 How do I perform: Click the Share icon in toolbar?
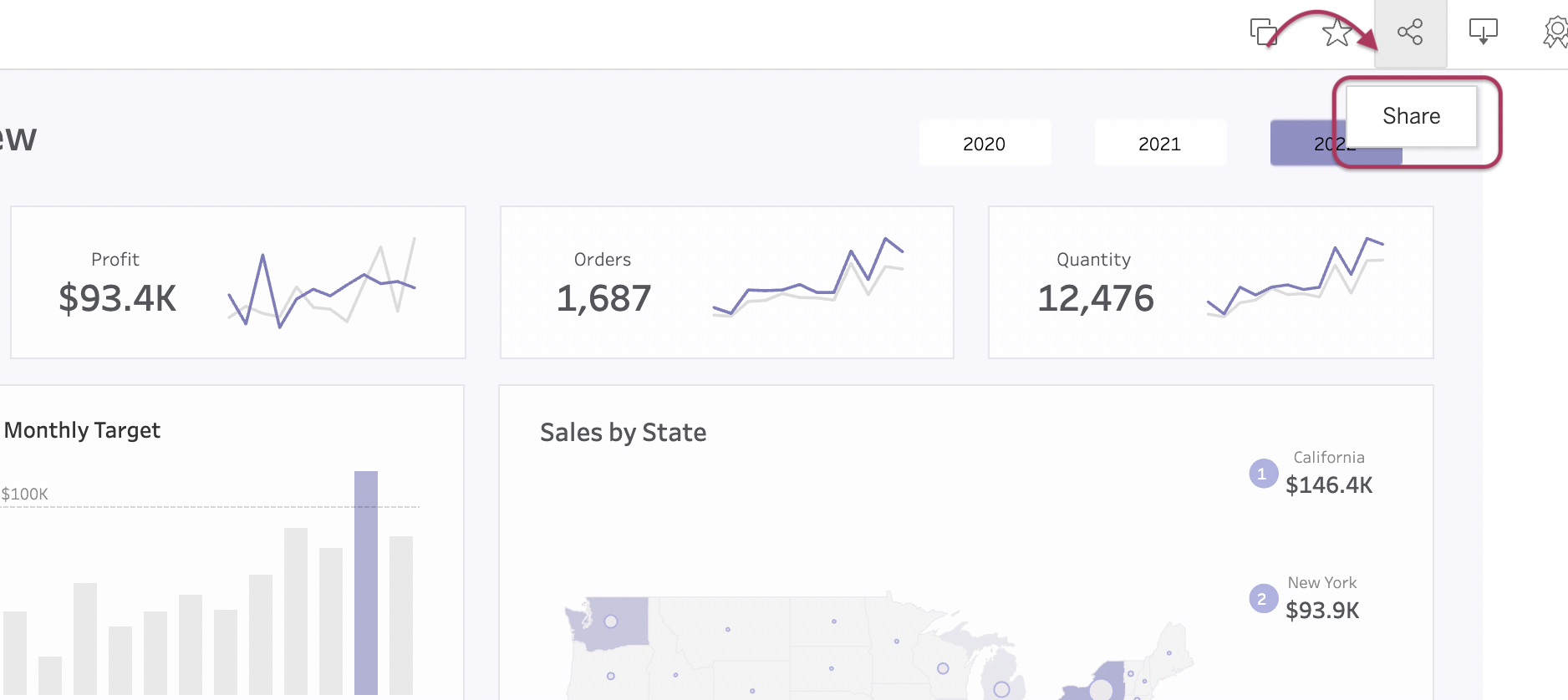[x=1410, y=33]
